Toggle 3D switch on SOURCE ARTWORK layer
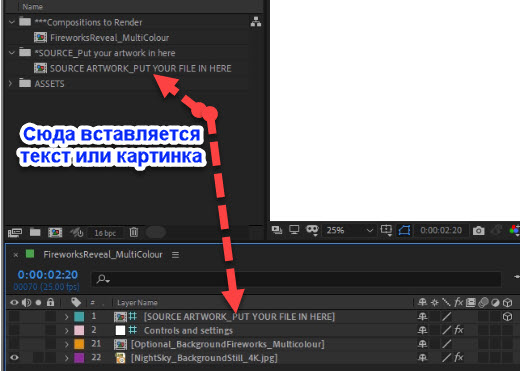This screenshot has height=371, width=520. tap(507, 316)
